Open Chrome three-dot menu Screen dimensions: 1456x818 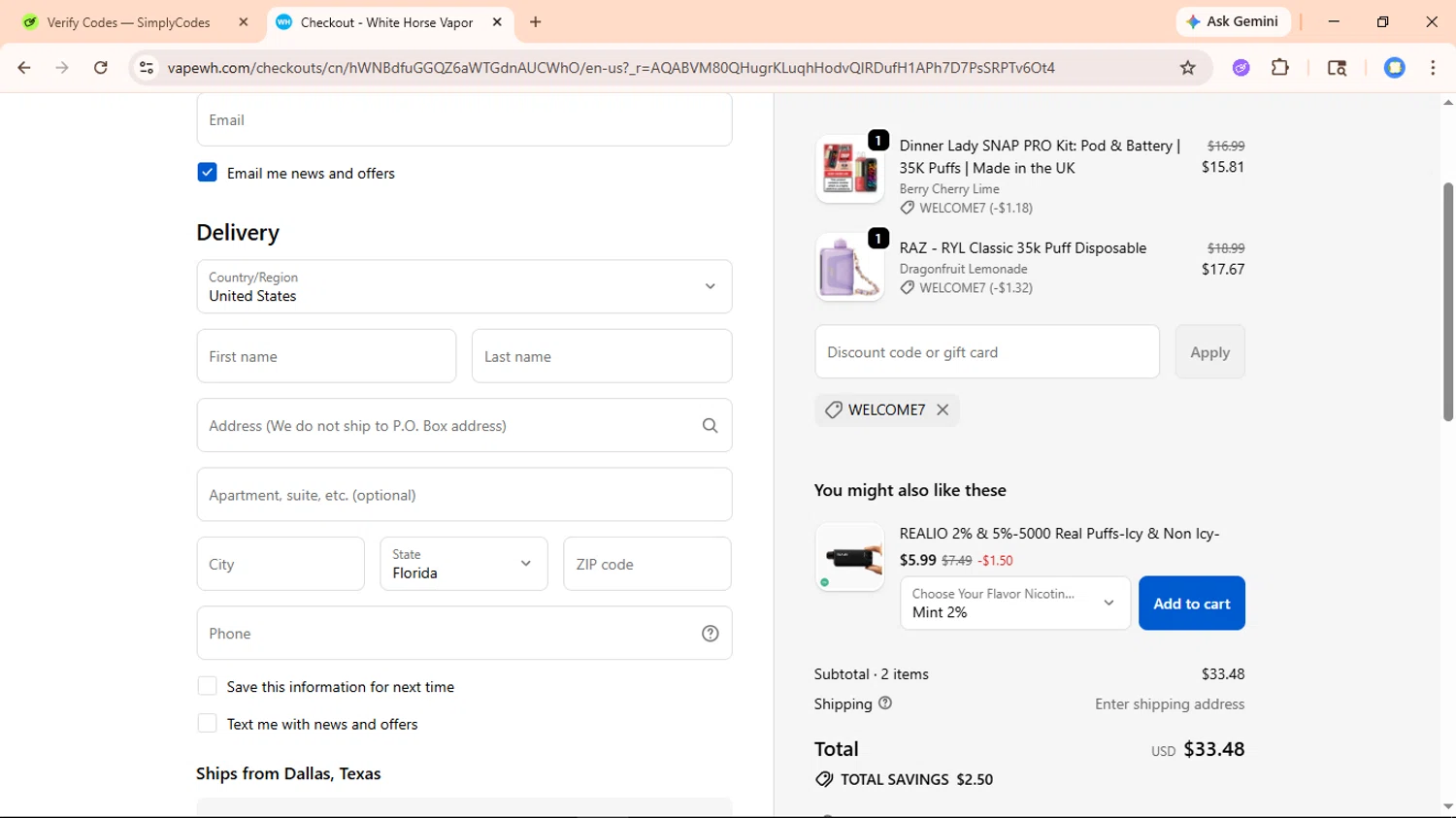tap(1433, 68)
